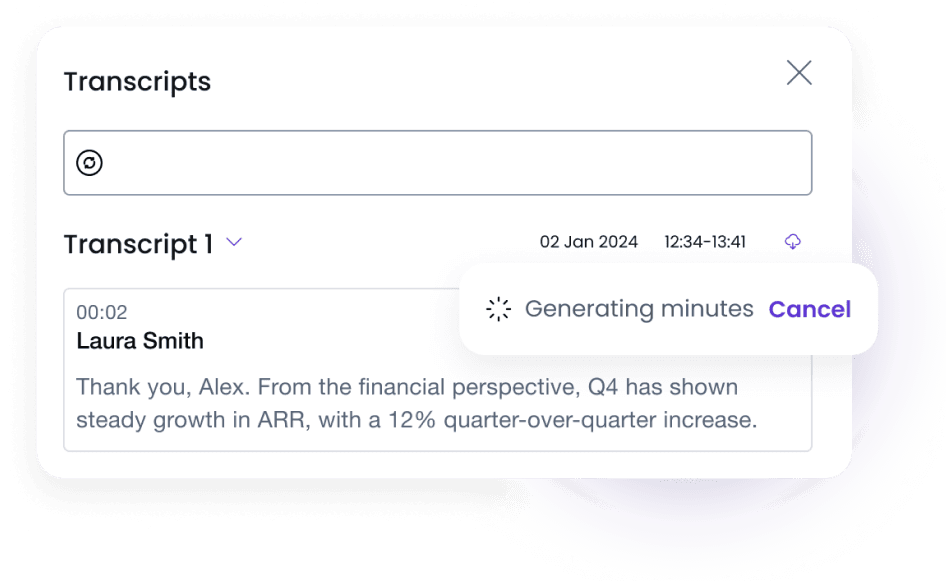This screenshot has width=946, height=581.
Task: Open the chevron next to Transcript 1
Action: (x=234, y=243)
